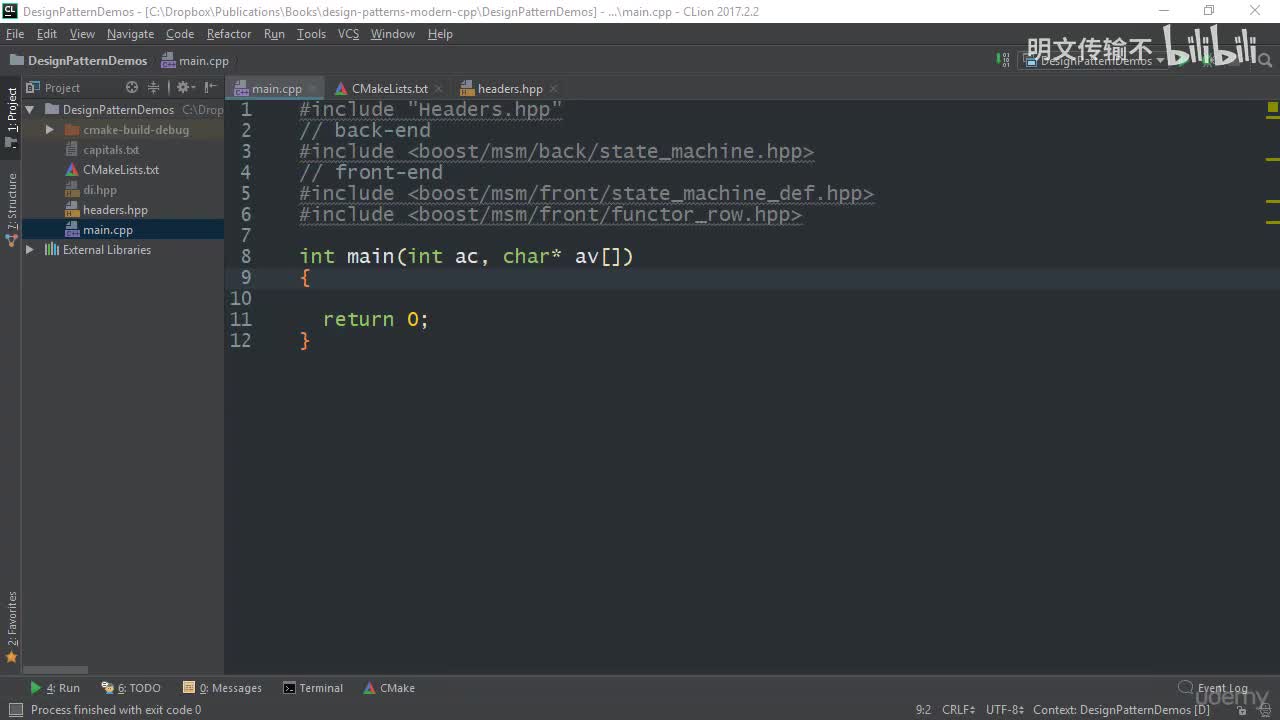Open the Window menu
Screen dimensions: 1280x720
click(393, 34)
